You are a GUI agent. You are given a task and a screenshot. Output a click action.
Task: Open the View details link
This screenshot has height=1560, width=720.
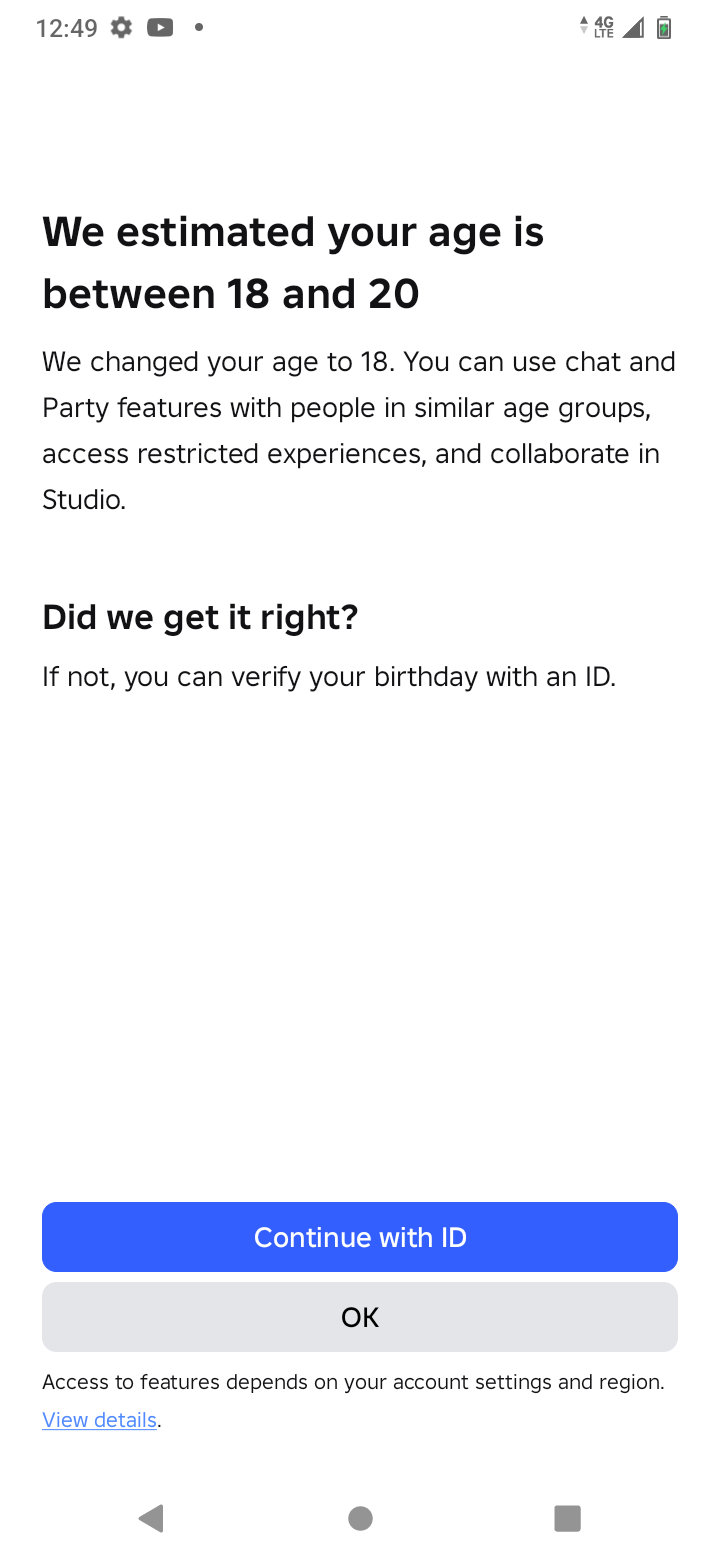point(99,1420)
